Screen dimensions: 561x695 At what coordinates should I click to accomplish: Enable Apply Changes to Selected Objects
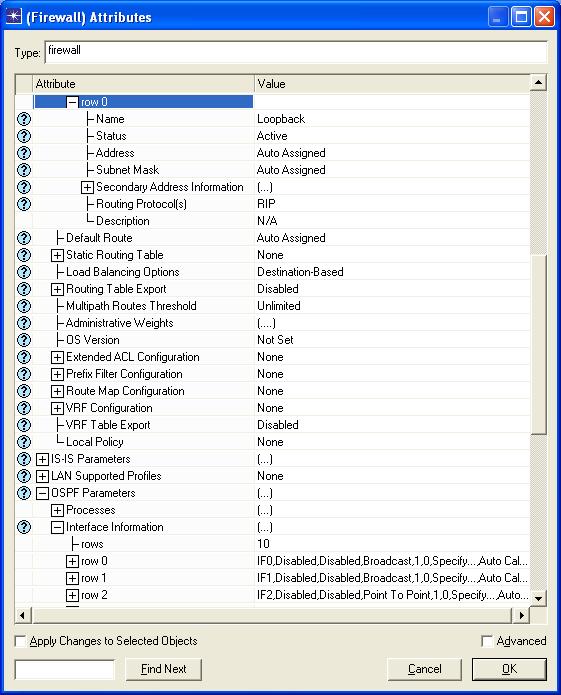[20, 641]
